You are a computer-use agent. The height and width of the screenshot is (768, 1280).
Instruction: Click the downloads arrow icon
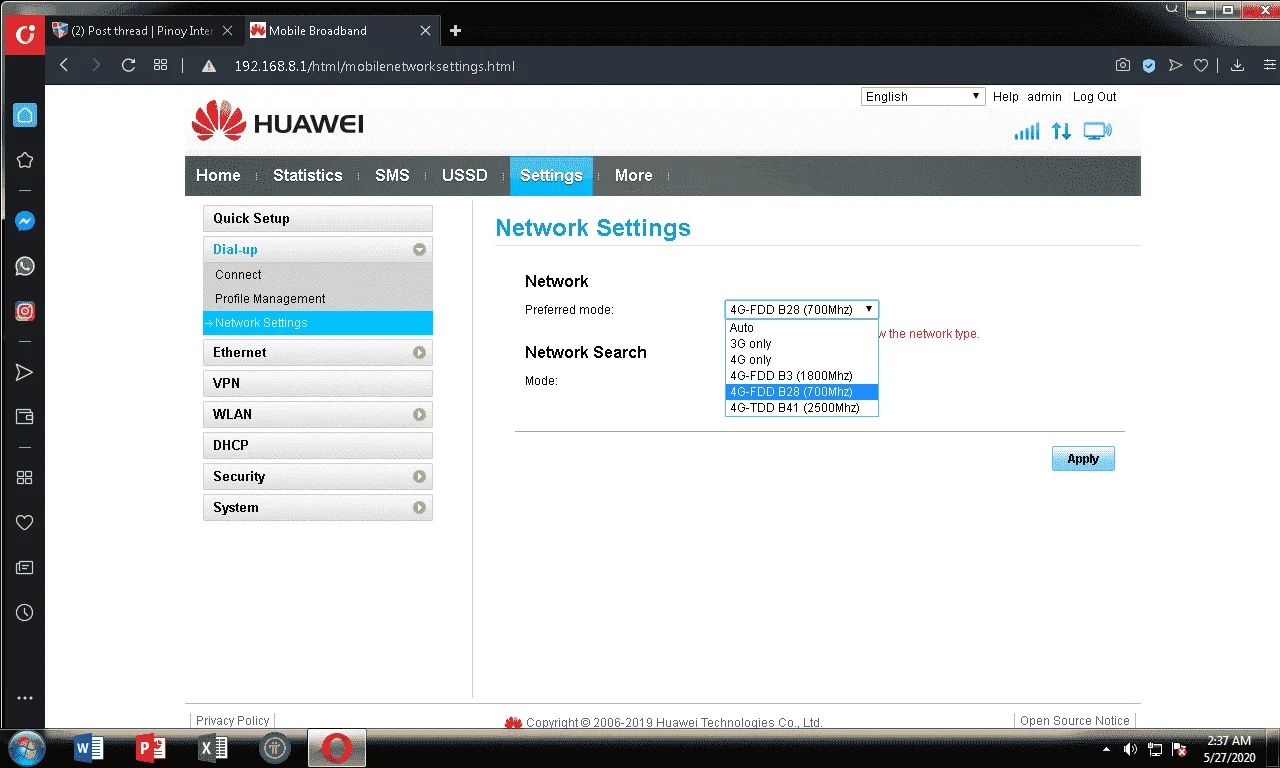(x=1237, y=65)
